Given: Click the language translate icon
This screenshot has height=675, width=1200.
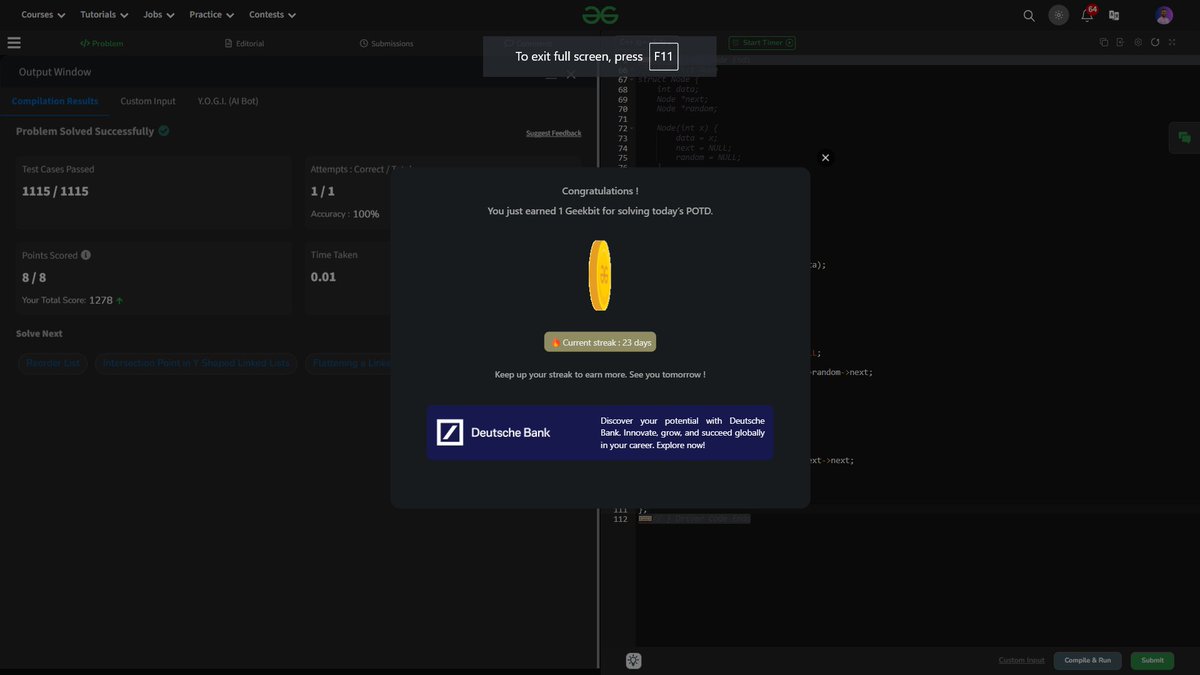Looking at the screenshot, I should [1114, 15].
